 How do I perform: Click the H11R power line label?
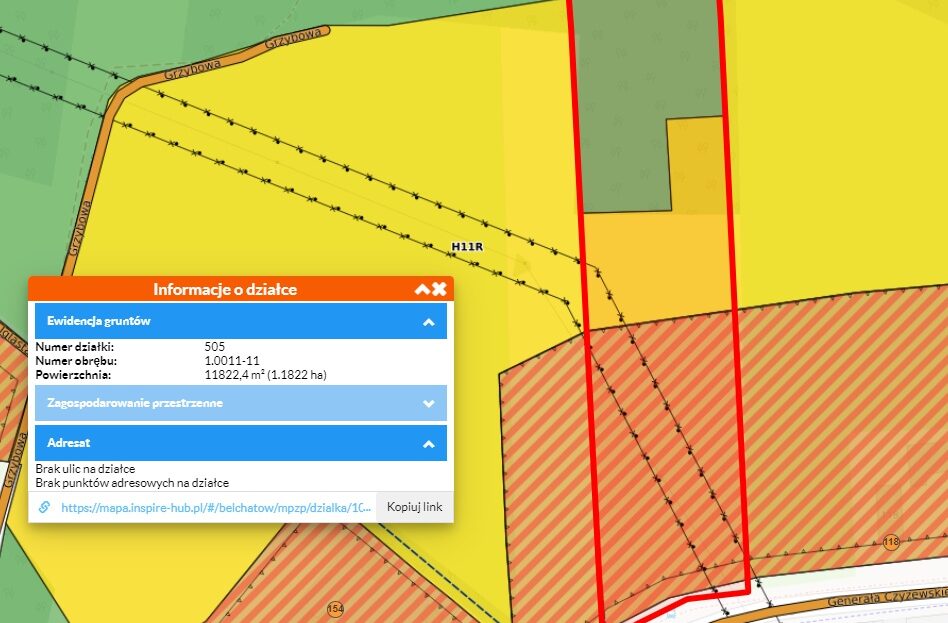click(x=467, y=246)
